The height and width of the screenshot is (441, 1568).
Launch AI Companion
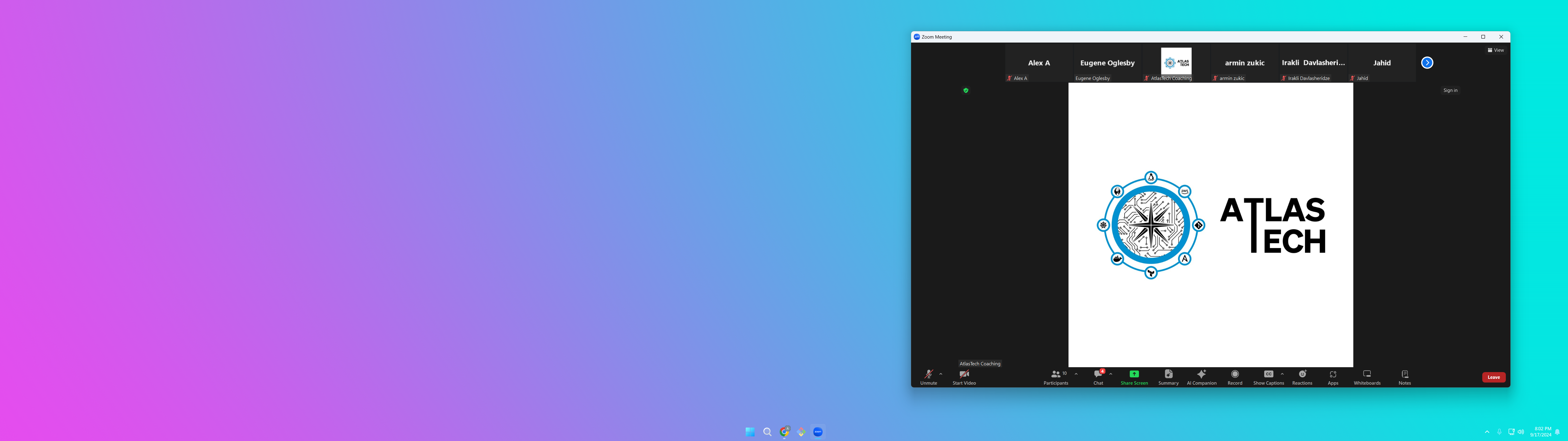[x=1201, y=376]
